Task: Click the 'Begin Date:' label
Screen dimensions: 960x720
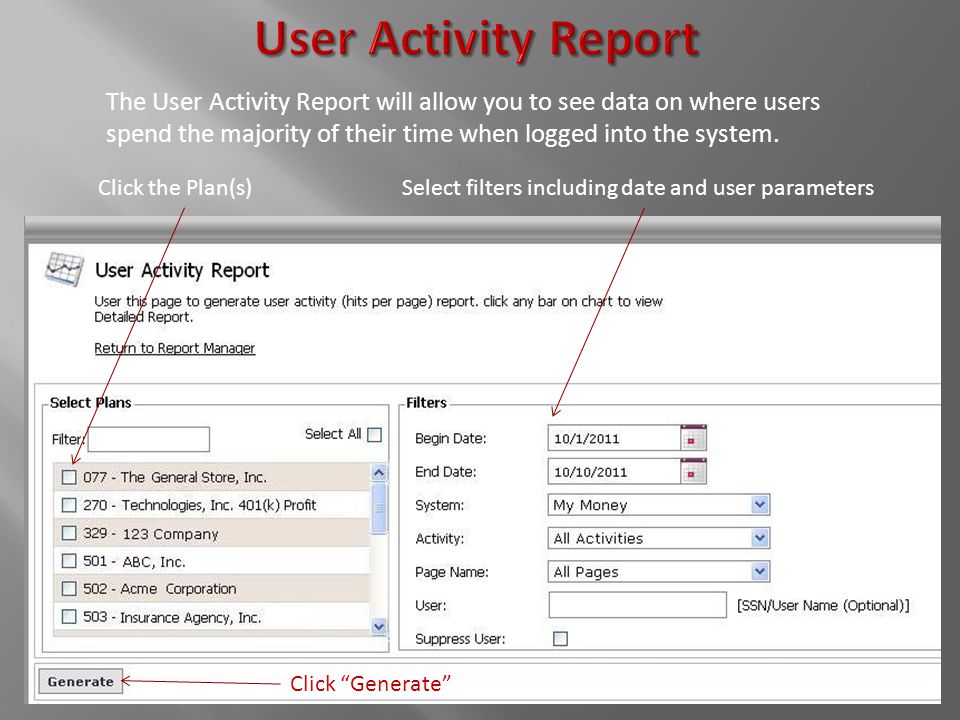Action: [x=451, y=438]
